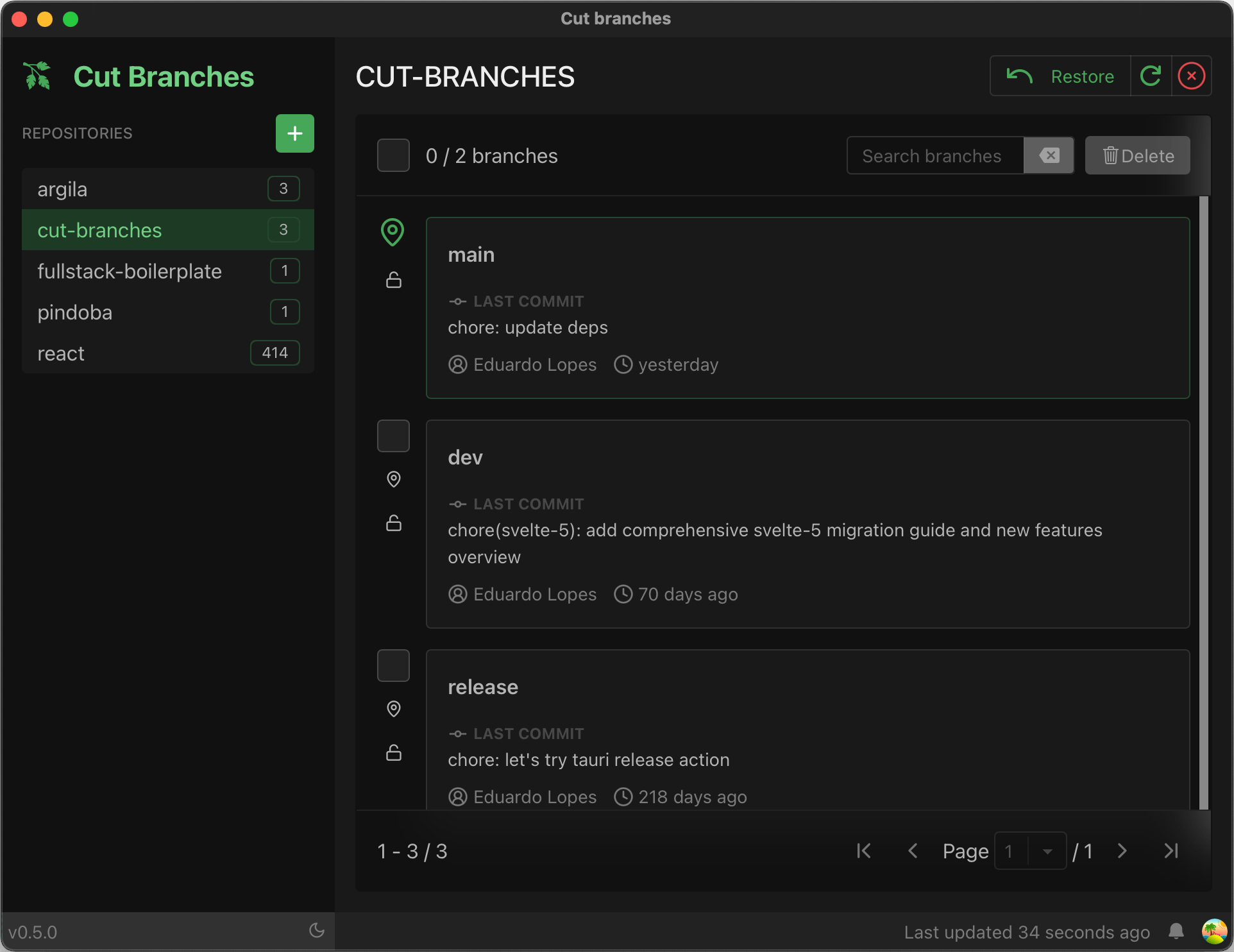This screenshot has height=952, width=1234.
Task: Toggle the select-all branches checkbox
Action: pos(393,155)
